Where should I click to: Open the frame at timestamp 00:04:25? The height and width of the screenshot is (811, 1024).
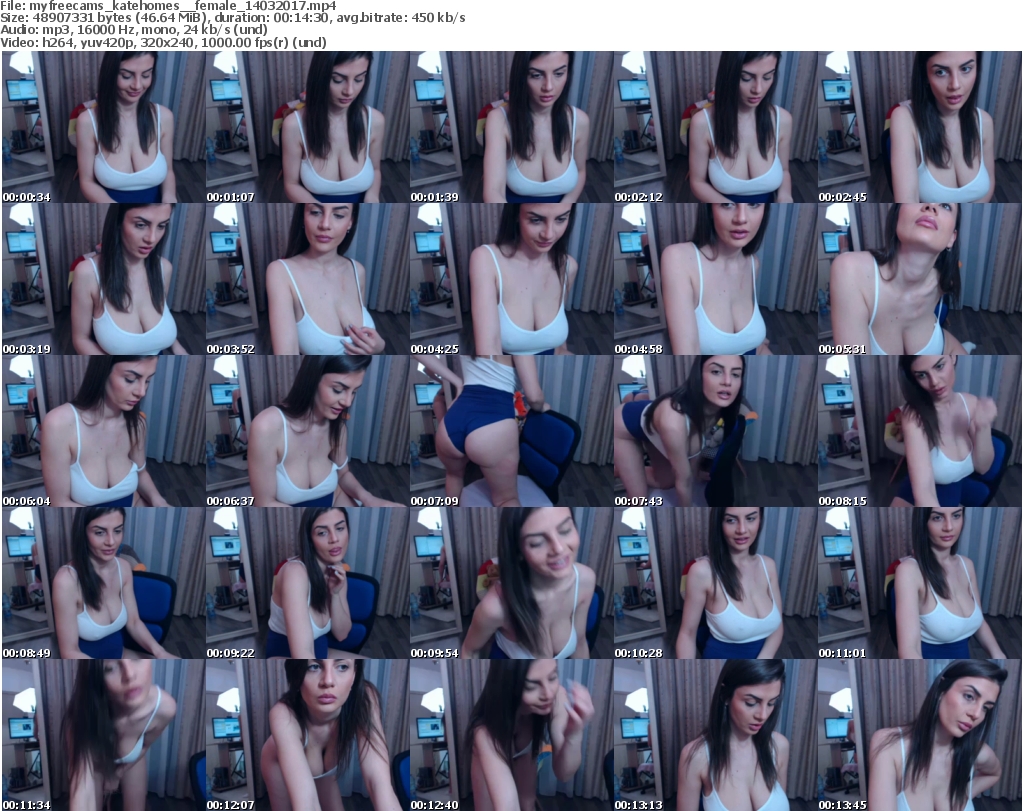tap(511, 279)
